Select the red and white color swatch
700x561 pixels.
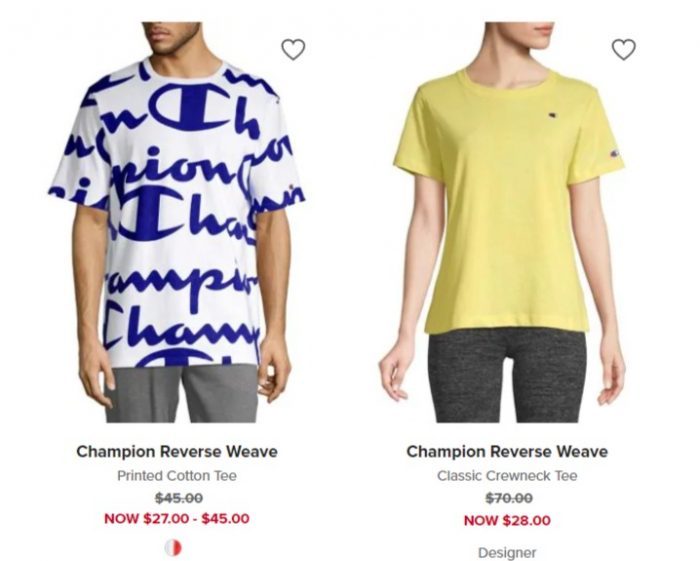173,548
